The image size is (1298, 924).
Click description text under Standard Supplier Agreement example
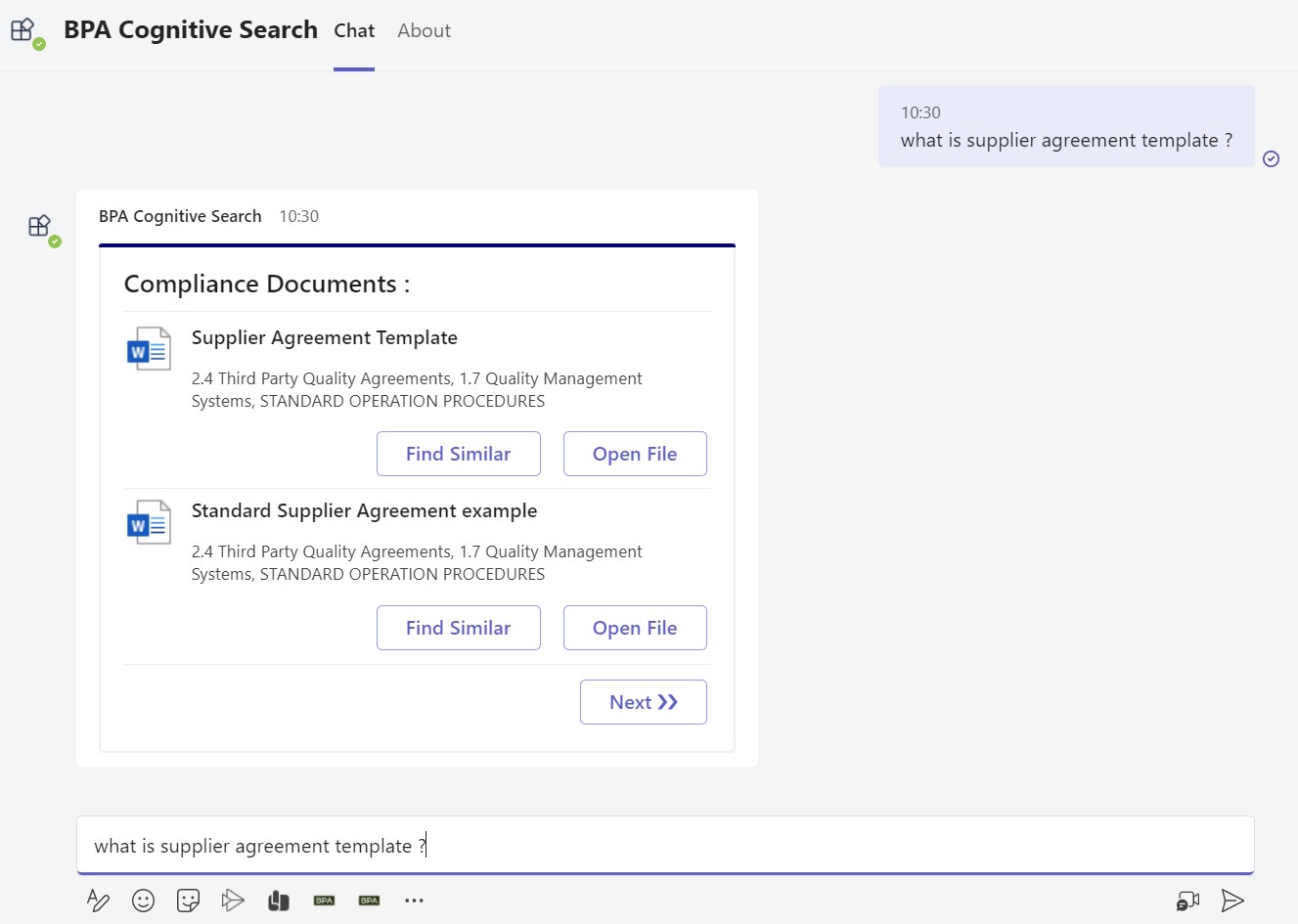417,563
